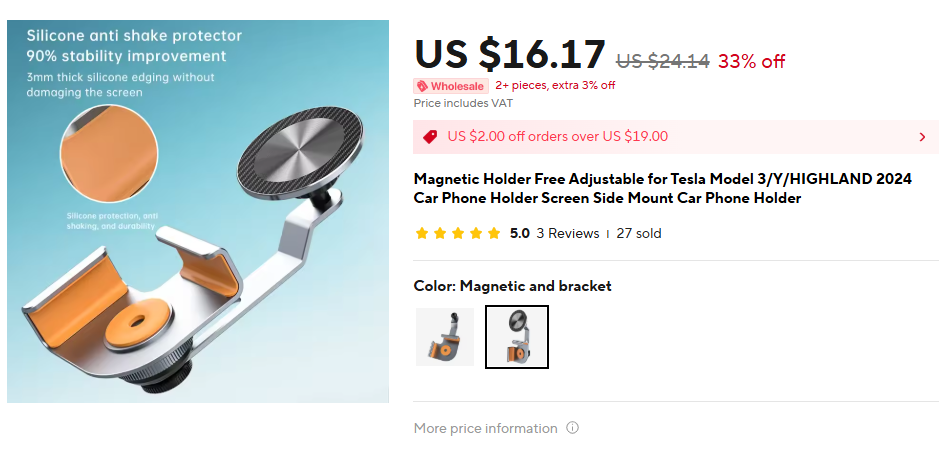
Task: Click the US $2.00 off orders coupon text
Action: tap(557, 137)
